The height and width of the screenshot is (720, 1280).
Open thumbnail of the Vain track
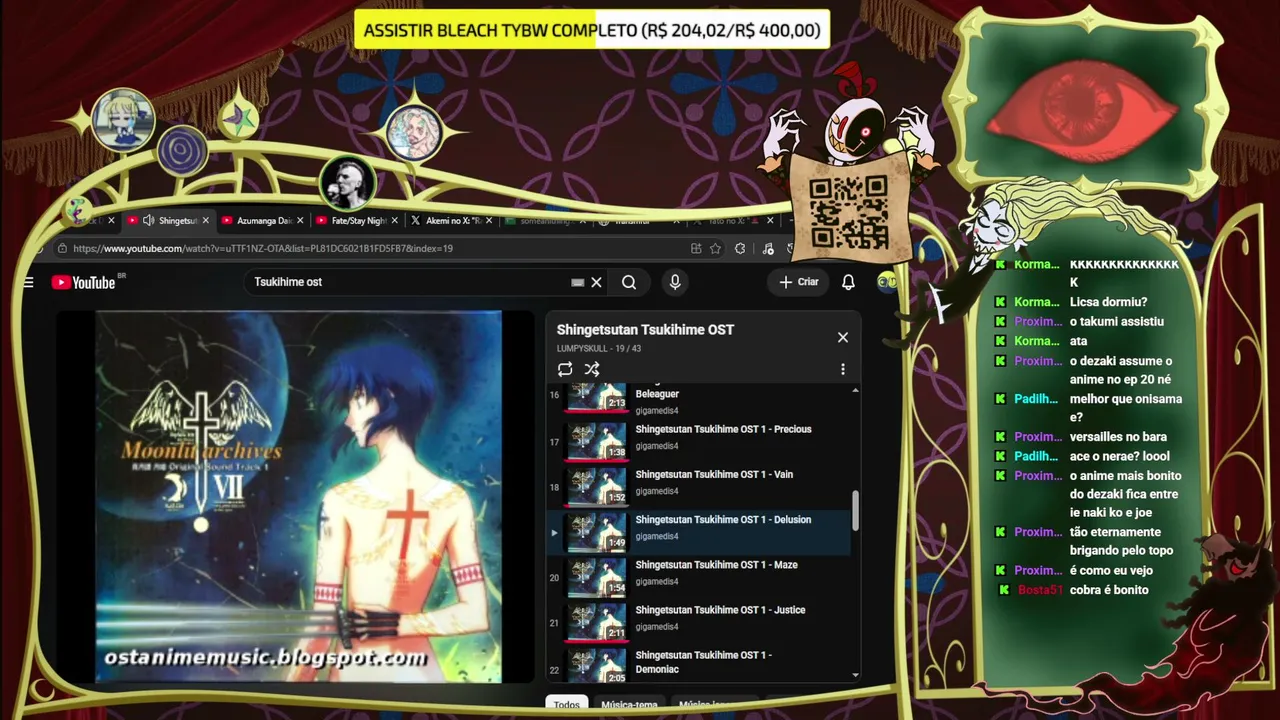click(x=597, y=486)
